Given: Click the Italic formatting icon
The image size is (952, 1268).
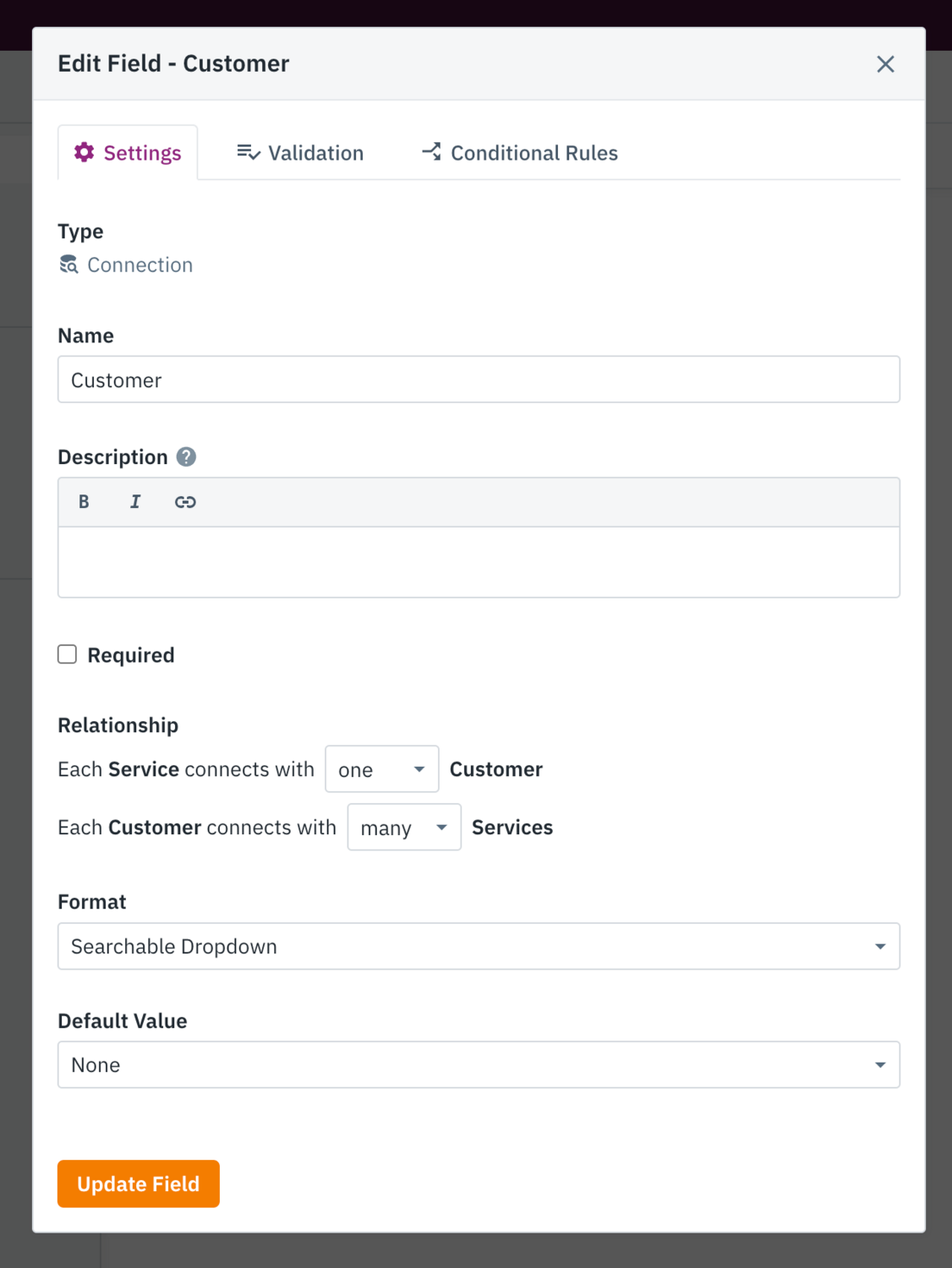Looking at the screenshot, I should [x=135, y=502].
